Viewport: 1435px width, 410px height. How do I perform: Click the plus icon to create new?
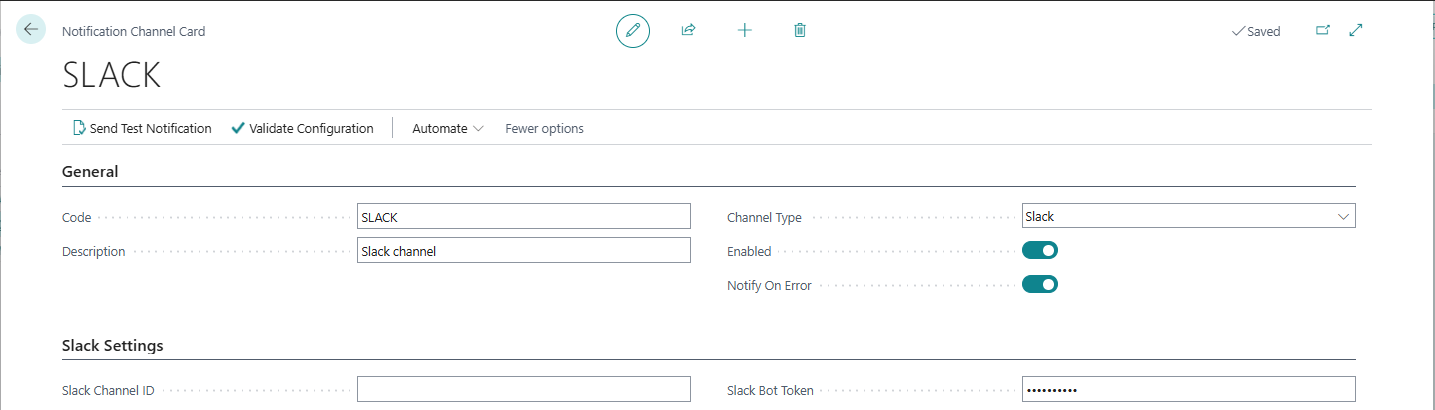744,31
